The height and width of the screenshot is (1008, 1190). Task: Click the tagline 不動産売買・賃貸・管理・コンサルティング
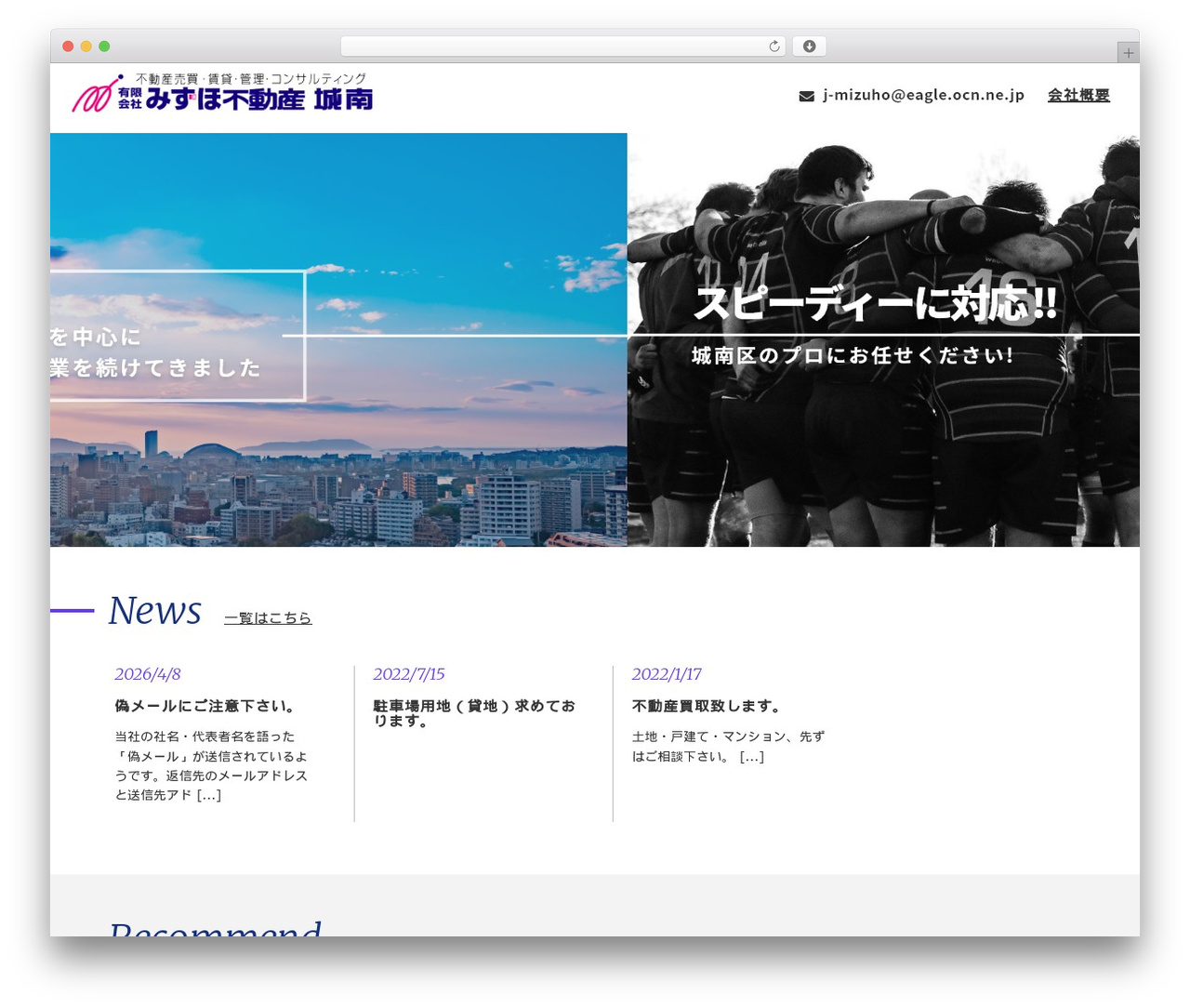(251, 79)
